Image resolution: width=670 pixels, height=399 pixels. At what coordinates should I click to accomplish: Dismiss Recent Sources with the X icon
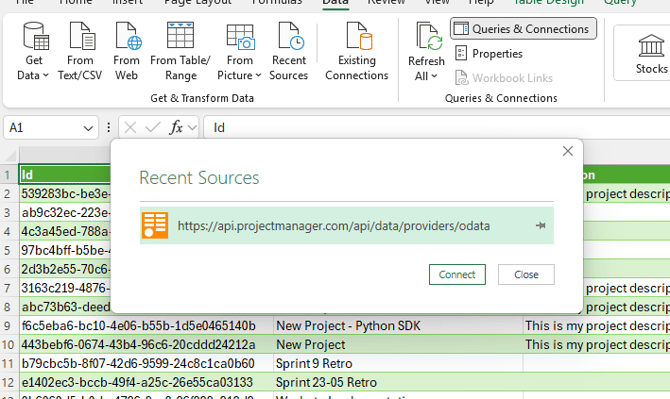click(567, 151)
